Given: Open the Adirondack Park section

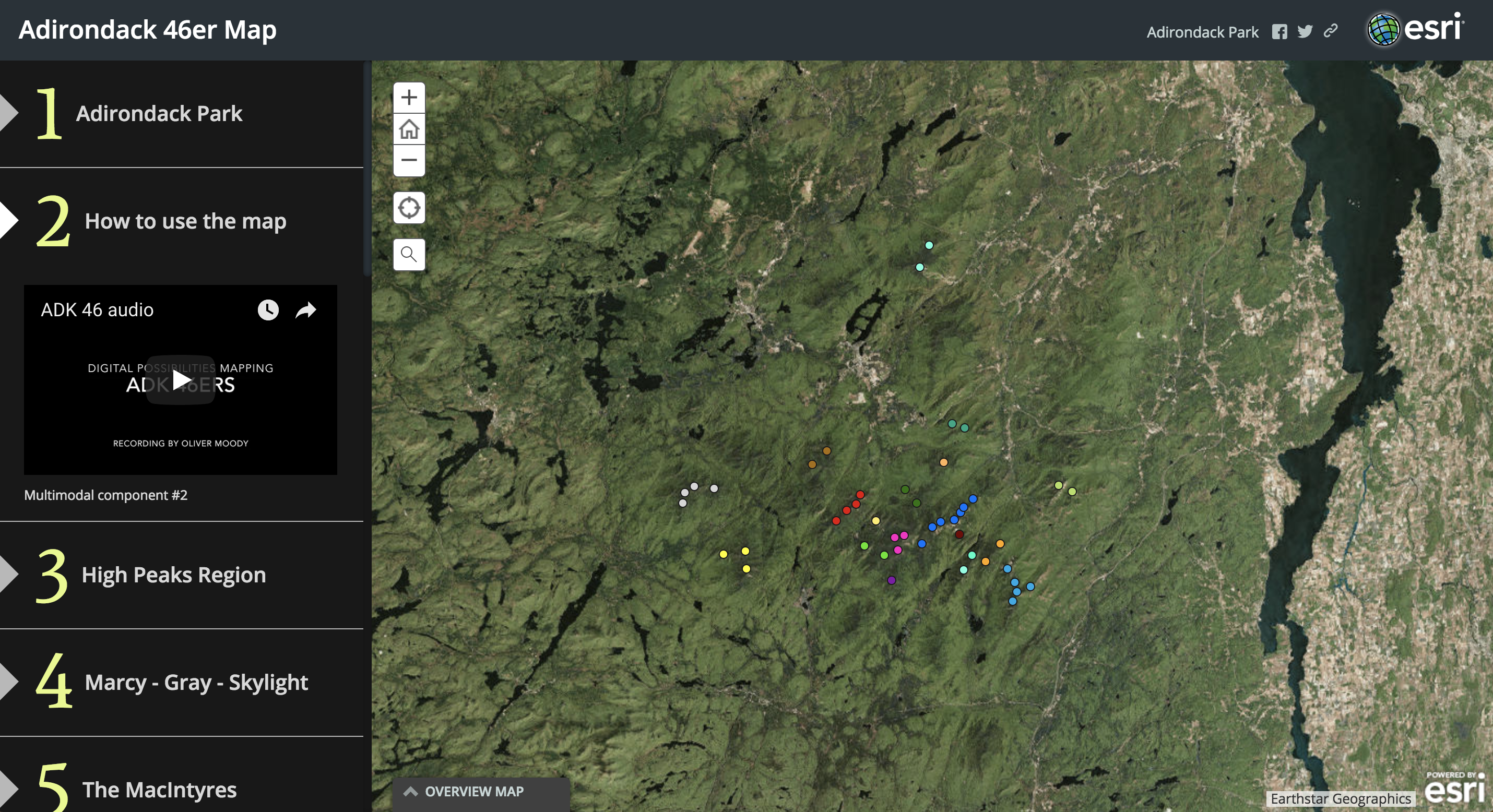Looking at the screenshot, I should (x=159, y=114).
